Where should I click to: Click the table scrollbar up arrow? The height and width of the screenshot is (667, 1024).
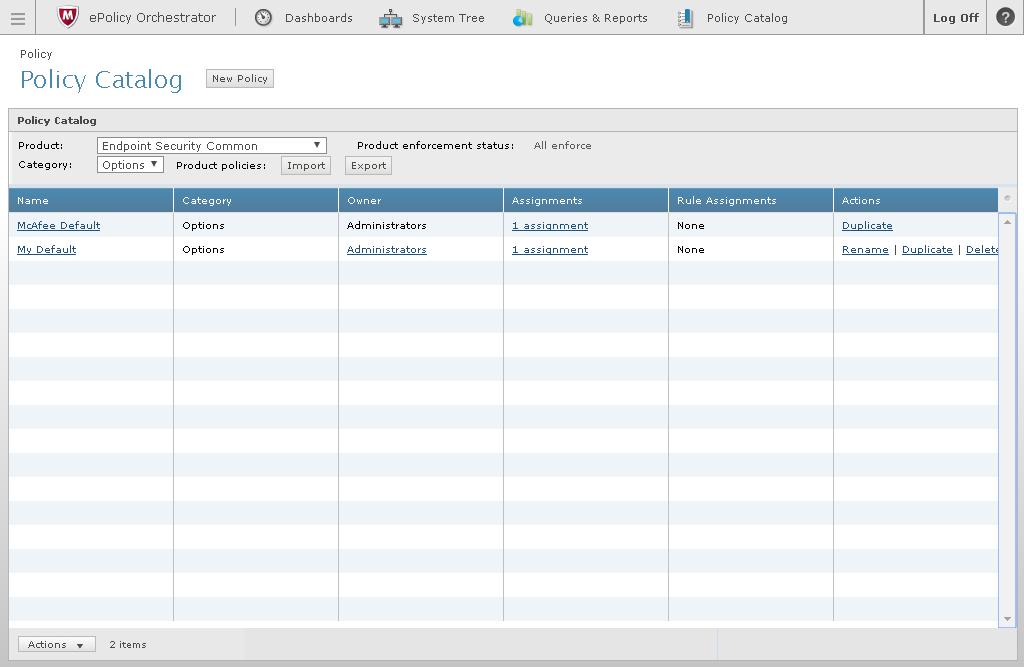pyautogui.click(x=1007, y=222)
